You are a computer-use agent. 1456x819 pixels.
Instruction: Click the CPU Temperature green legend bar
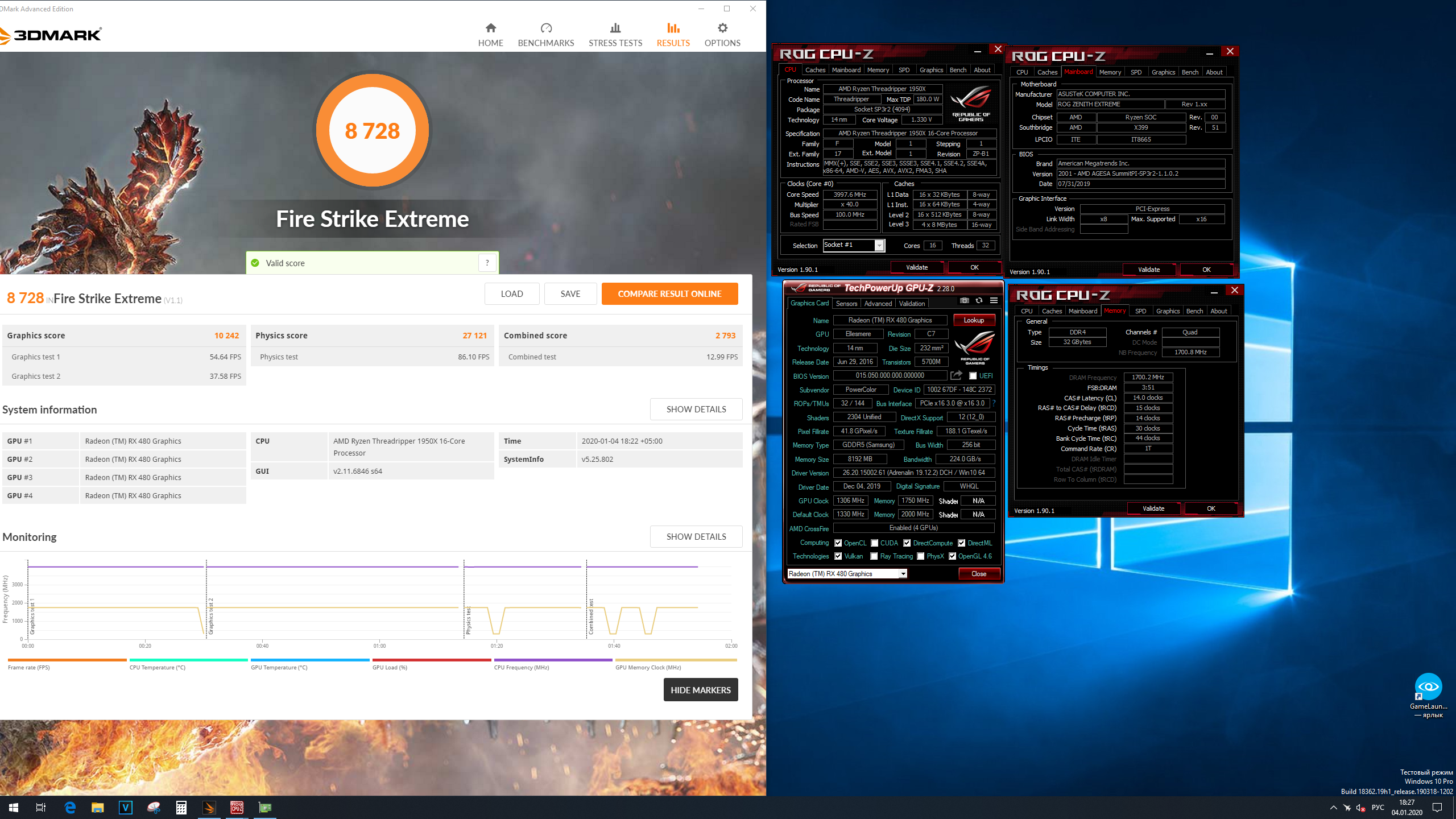[188, 660]
